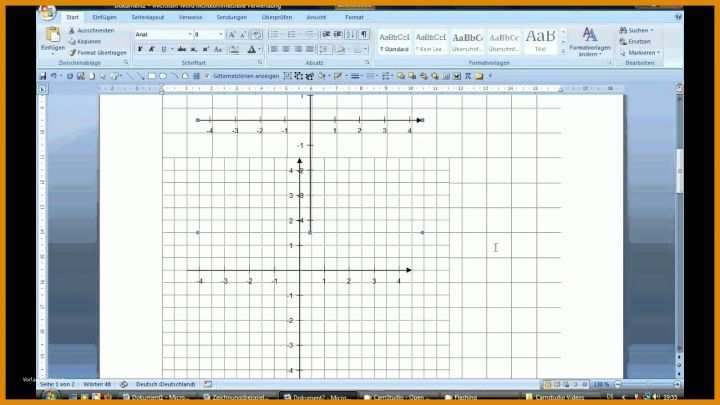720x405 pixels.
Task: Expand the Suchen dropdown
Action: click(x=652, y=30)
